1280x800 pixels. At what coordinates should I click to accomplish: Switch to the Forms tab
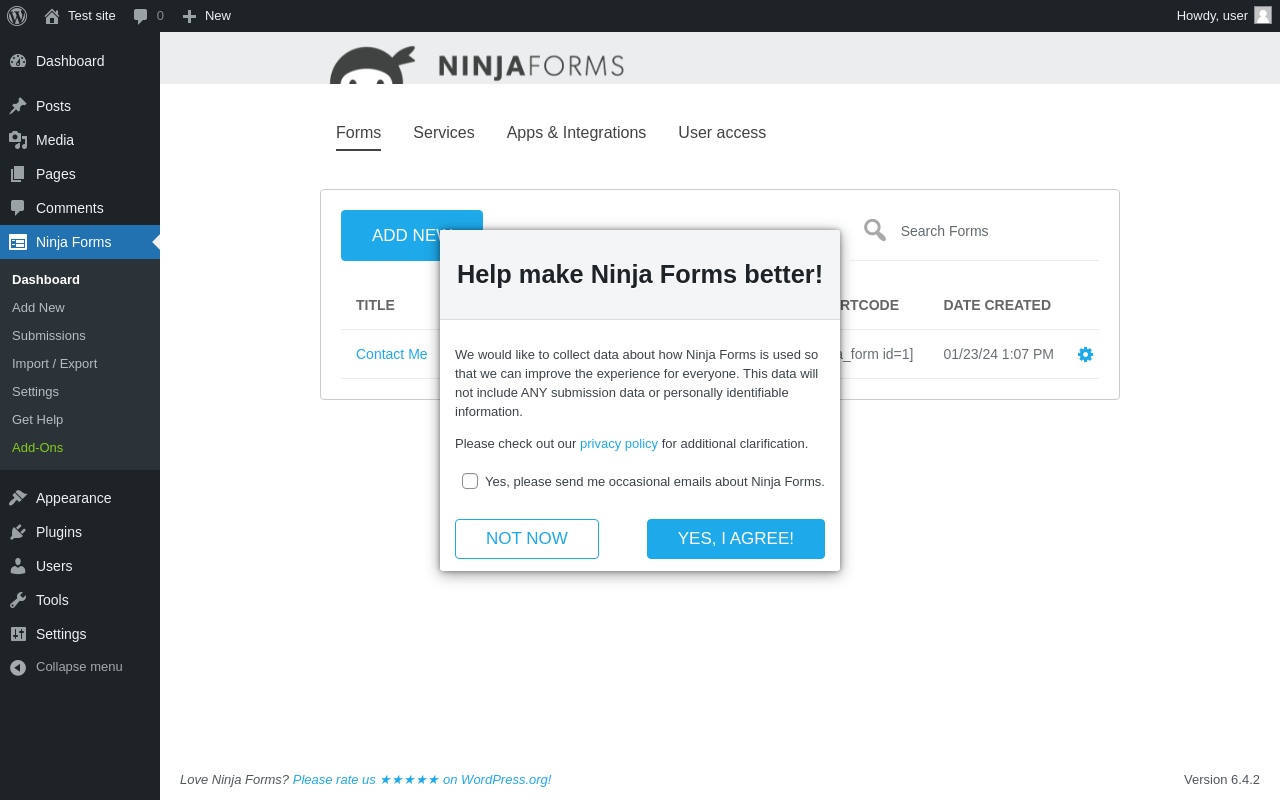[358, 133]
